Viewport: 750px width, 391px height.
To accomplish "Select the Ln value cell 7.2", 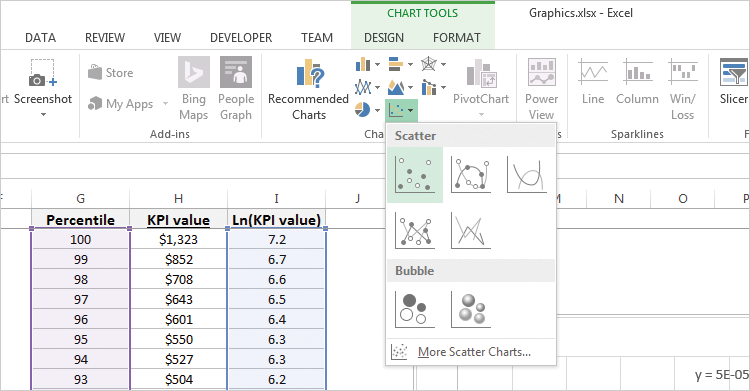I will (x=276, y=239).
